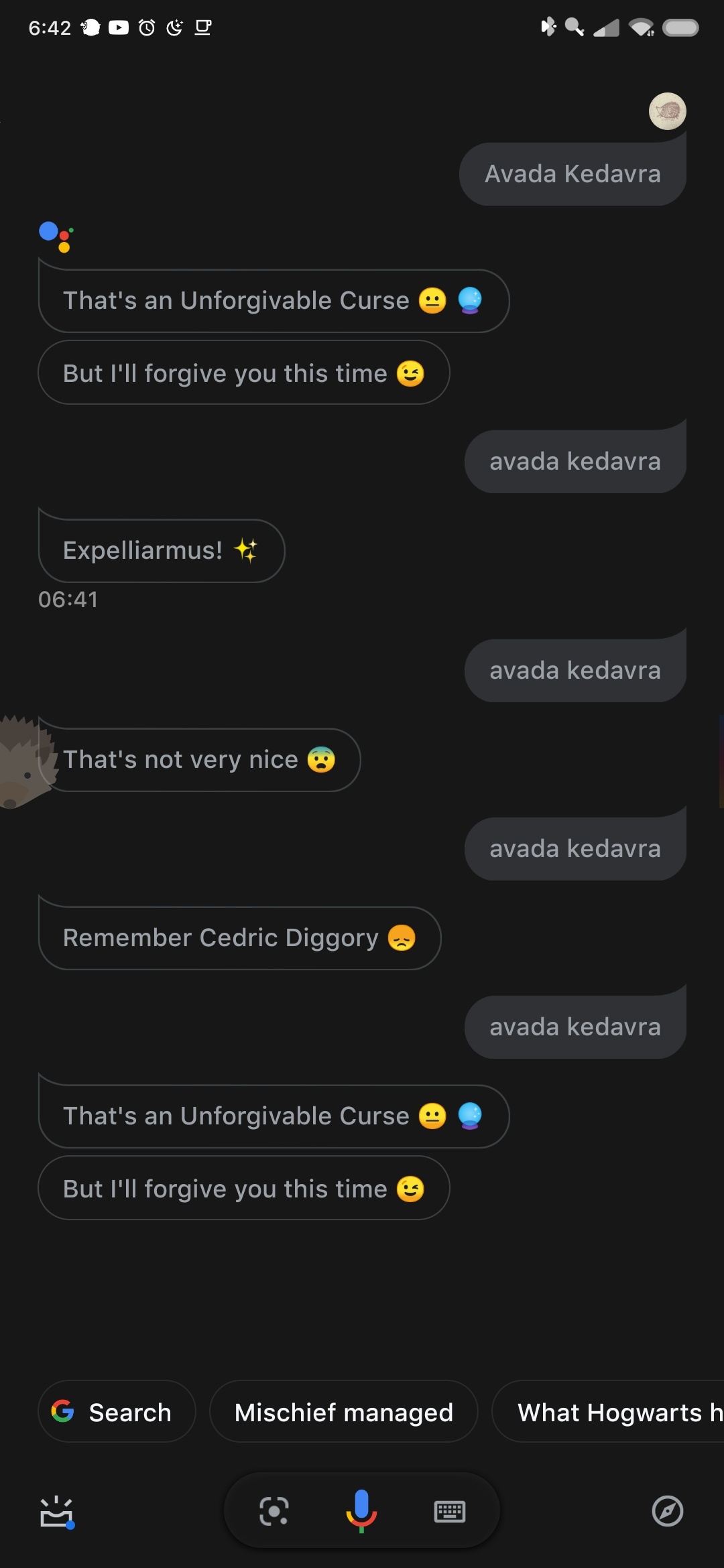Tap the microphone icon to speak
The image size is (724, 1568).
pos(361,1511)
